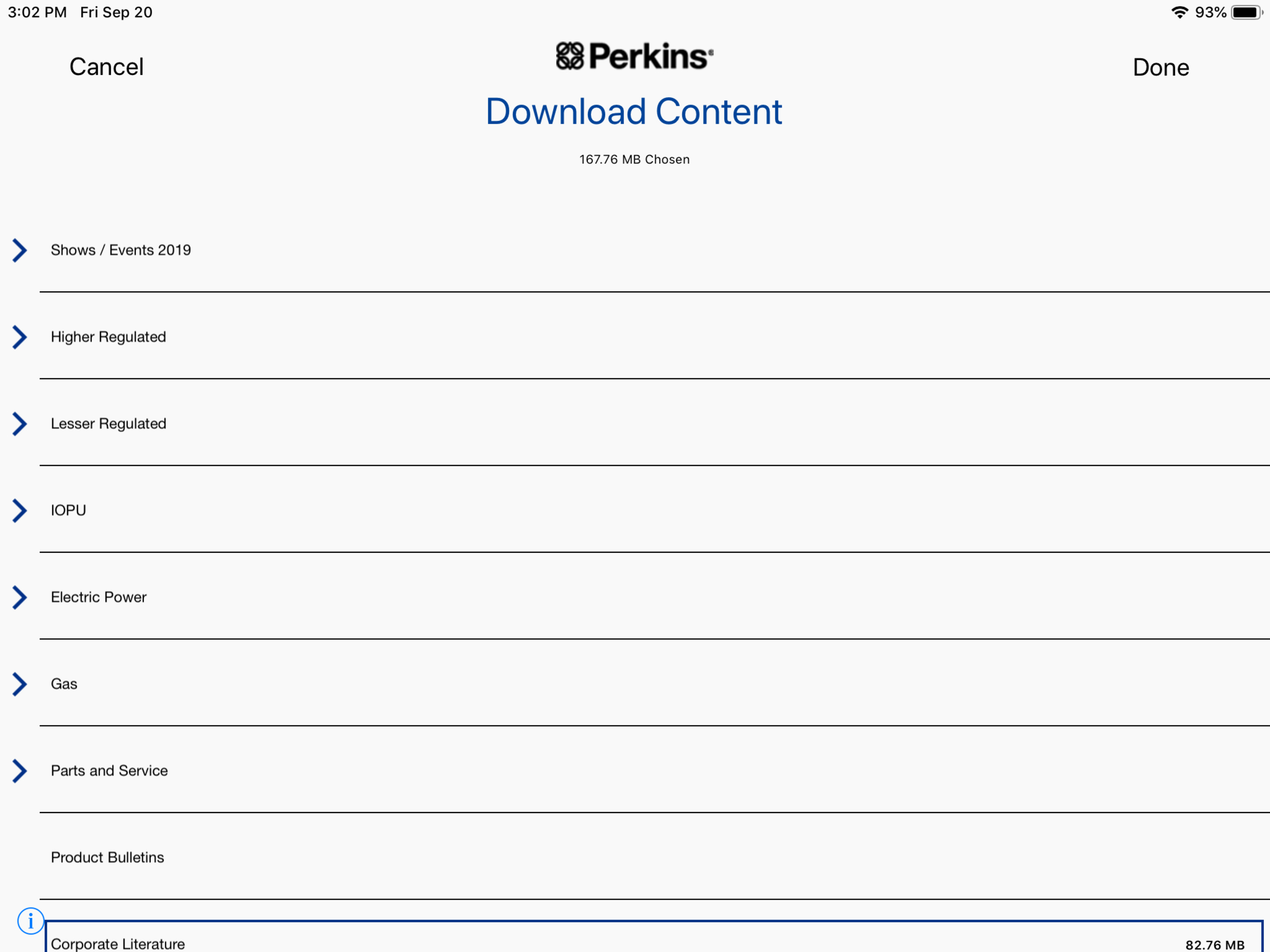Image resolution: width=1270 pixels, height=952 pixels.
Task: Tap the 93% battery percentage
Action: pos(1211,12)
